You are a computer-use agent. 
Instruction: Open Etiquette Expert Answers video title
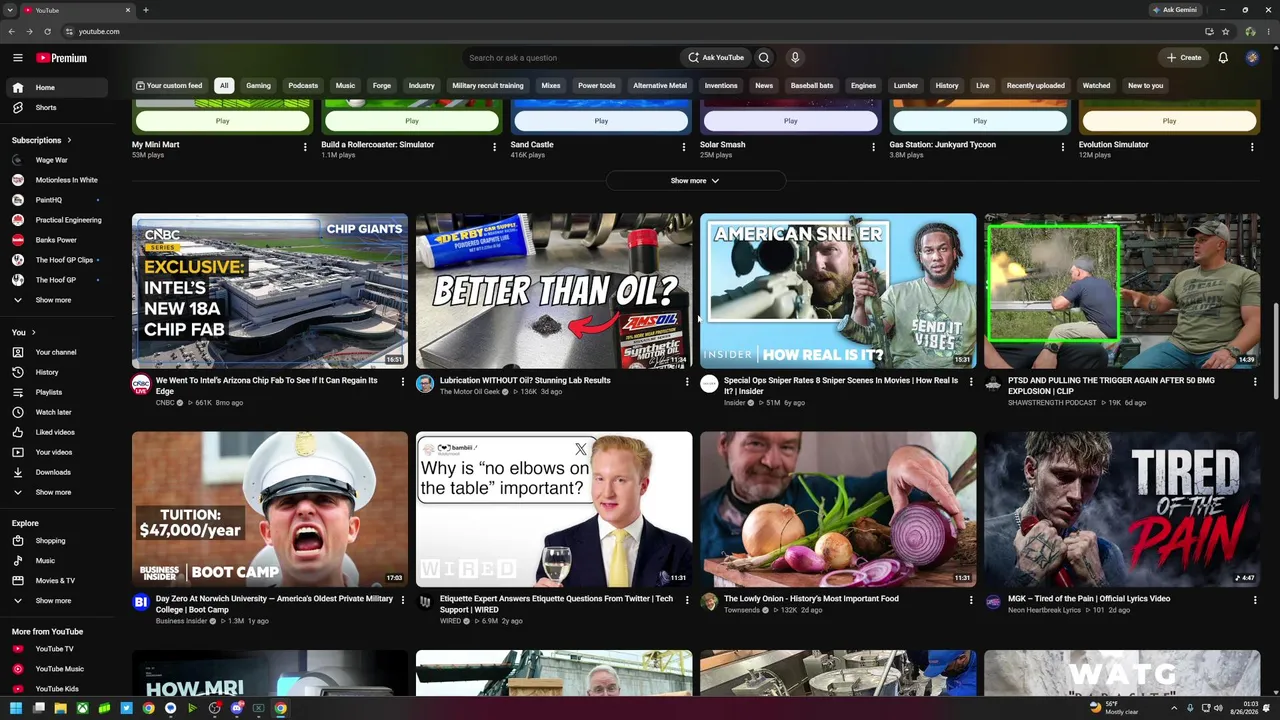(556, 604)
